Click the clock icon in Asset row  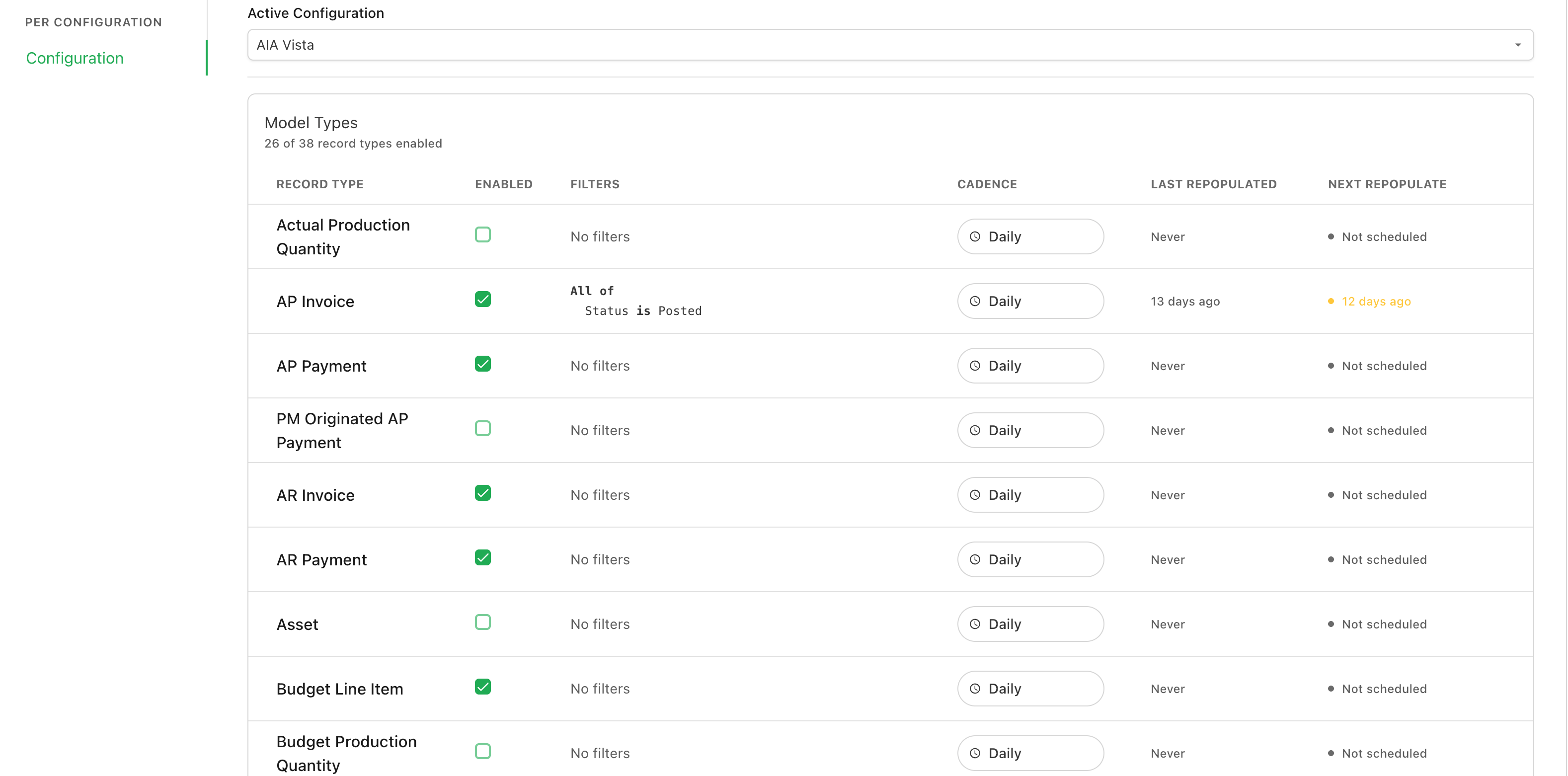(974, 624)
